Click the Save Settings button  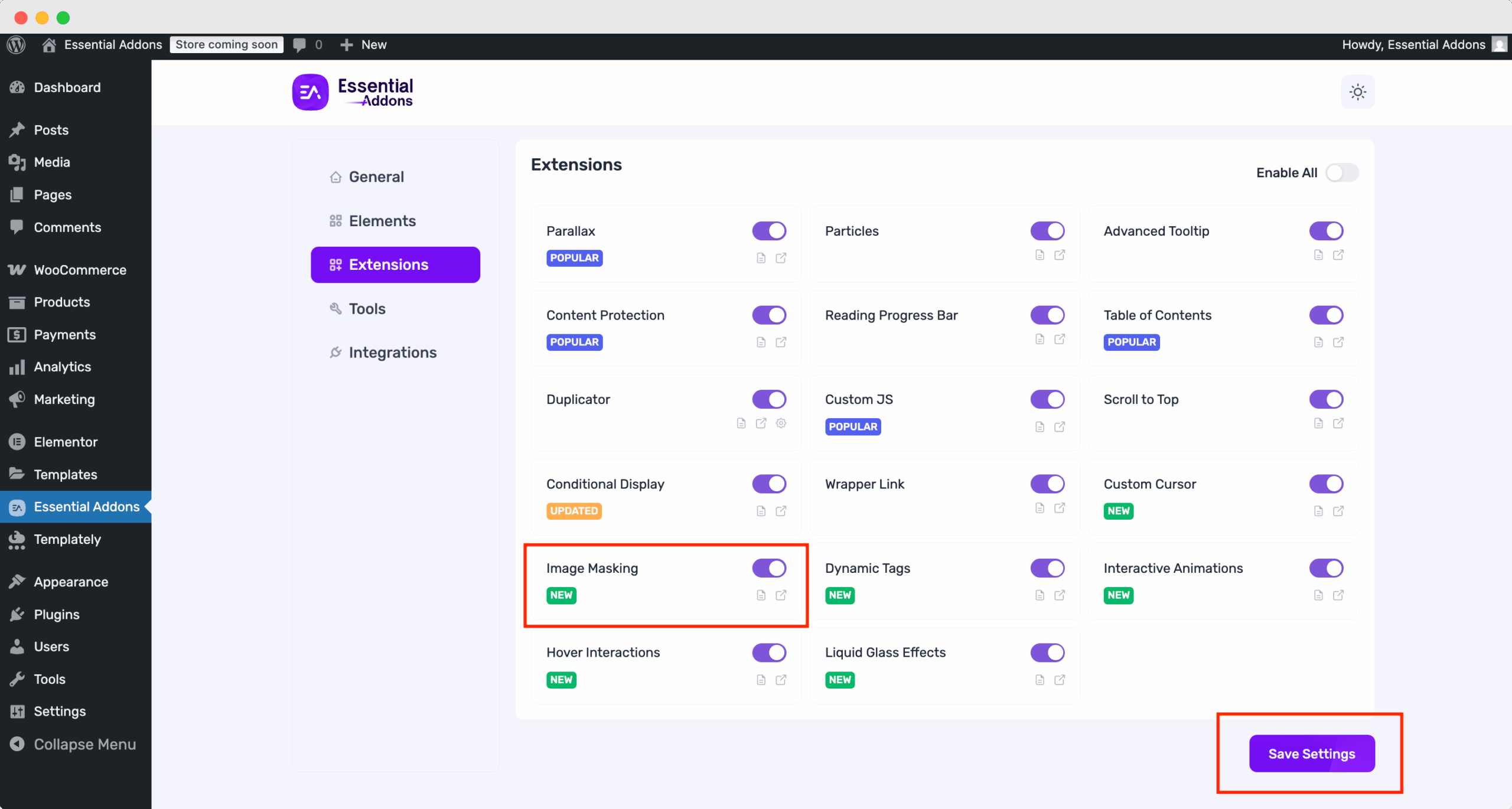tap(1311, 753)
